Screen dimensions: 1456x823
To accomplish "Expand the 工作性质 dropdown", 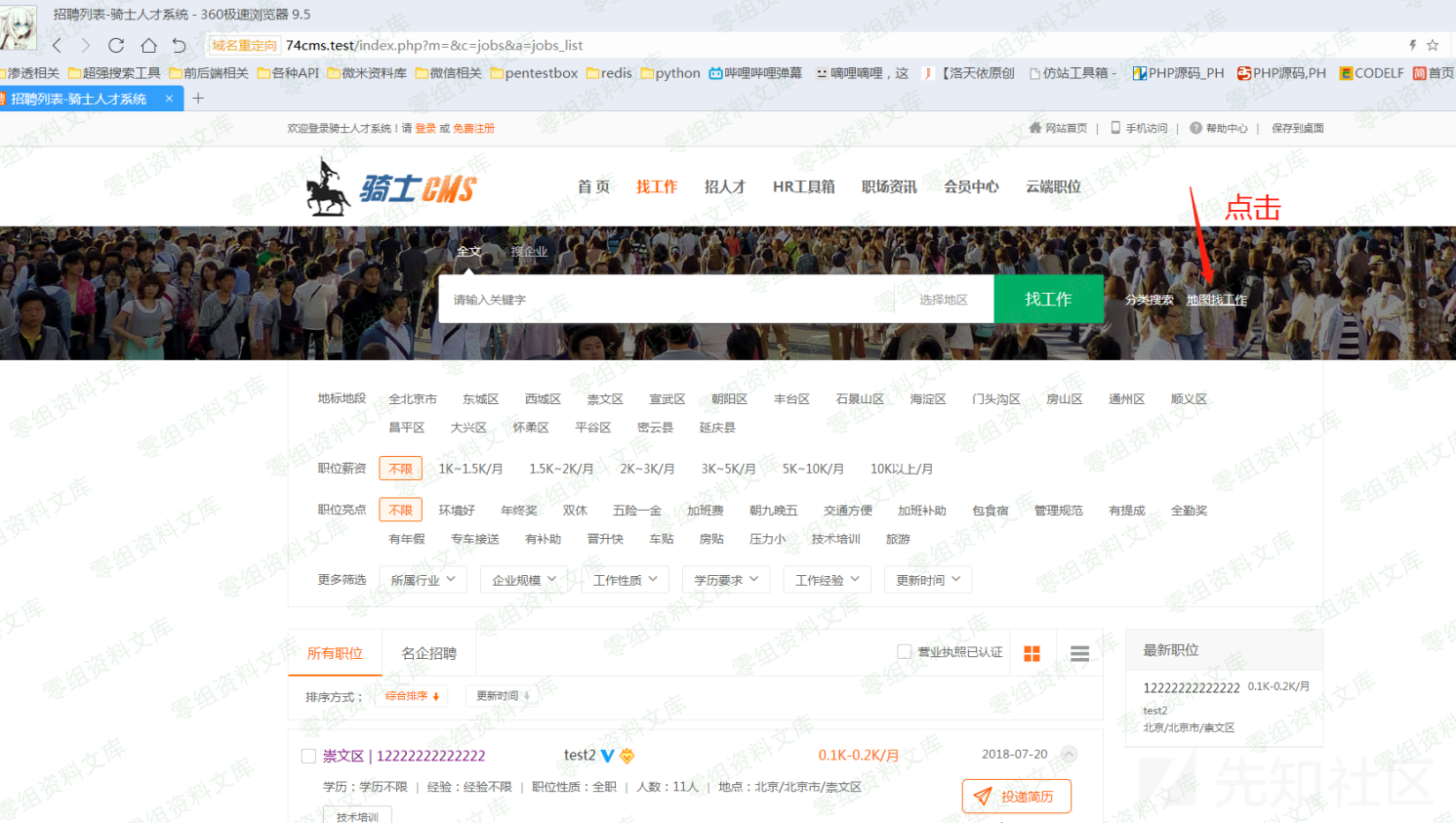I will tap(626, 580).
